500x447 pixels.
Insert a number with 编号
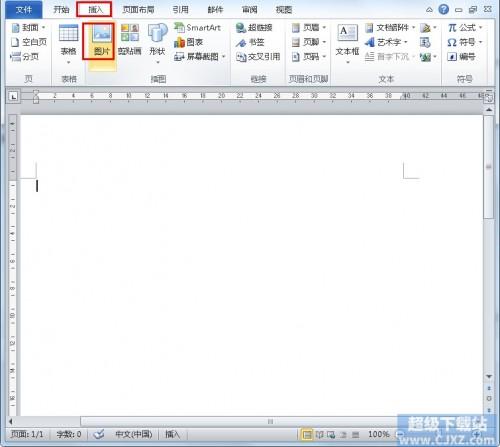tap(461, 57)
